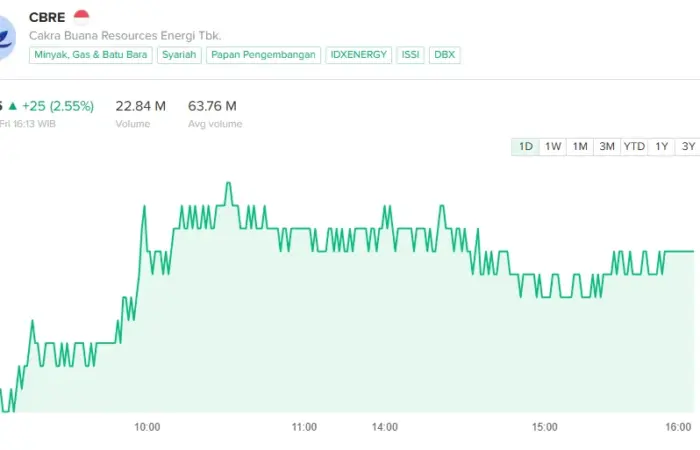
Task: Click the CBRE company logo icon
Action: click(6, 38)
